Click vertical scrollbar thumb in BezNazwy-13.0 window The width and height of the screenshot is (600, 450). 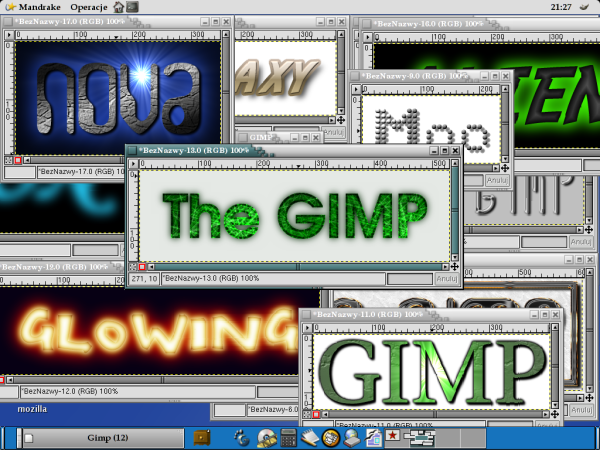click(455, 210)
